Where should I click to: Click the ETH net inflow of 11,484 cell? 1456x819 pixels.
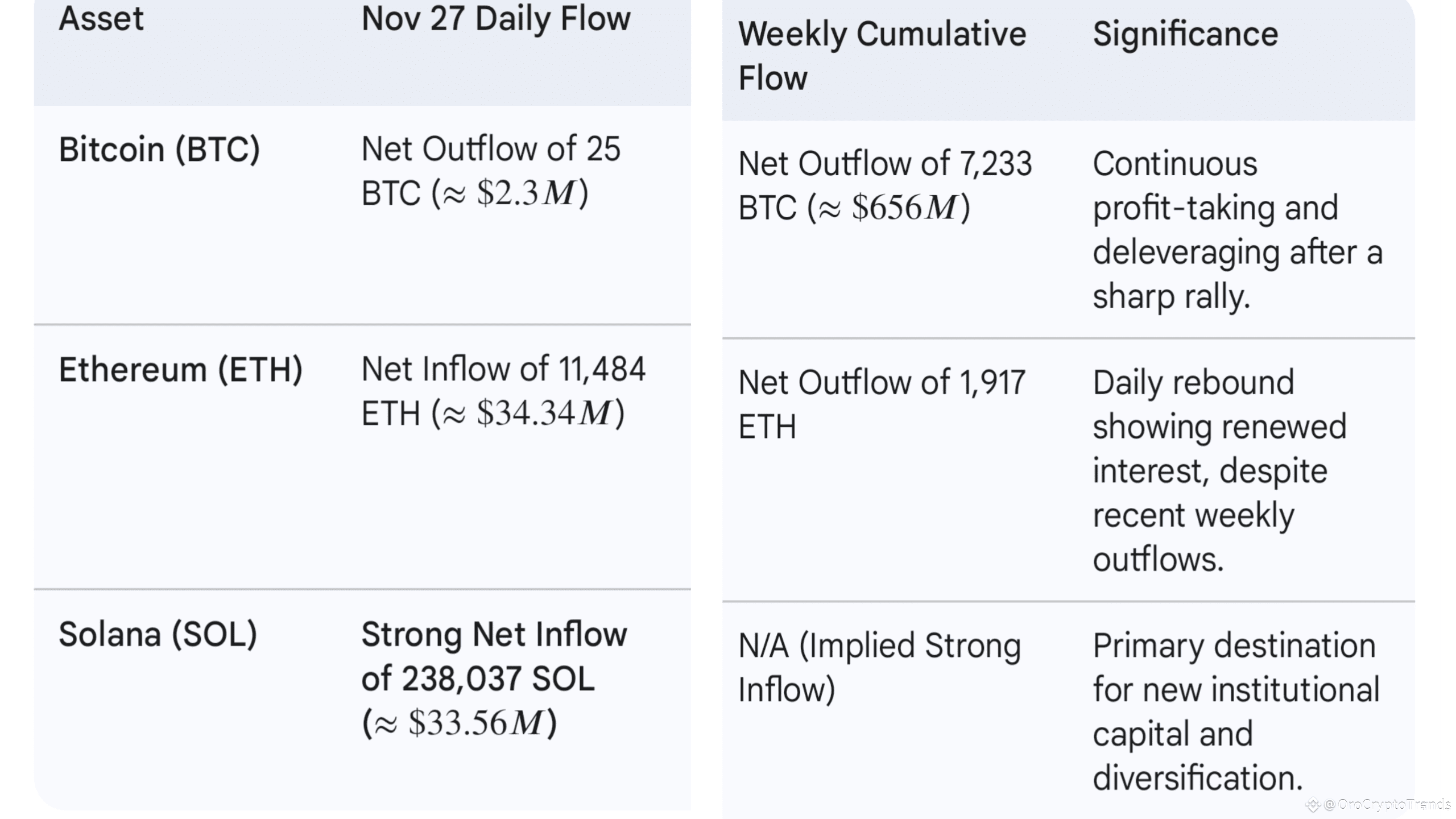[x=503, y=391]
